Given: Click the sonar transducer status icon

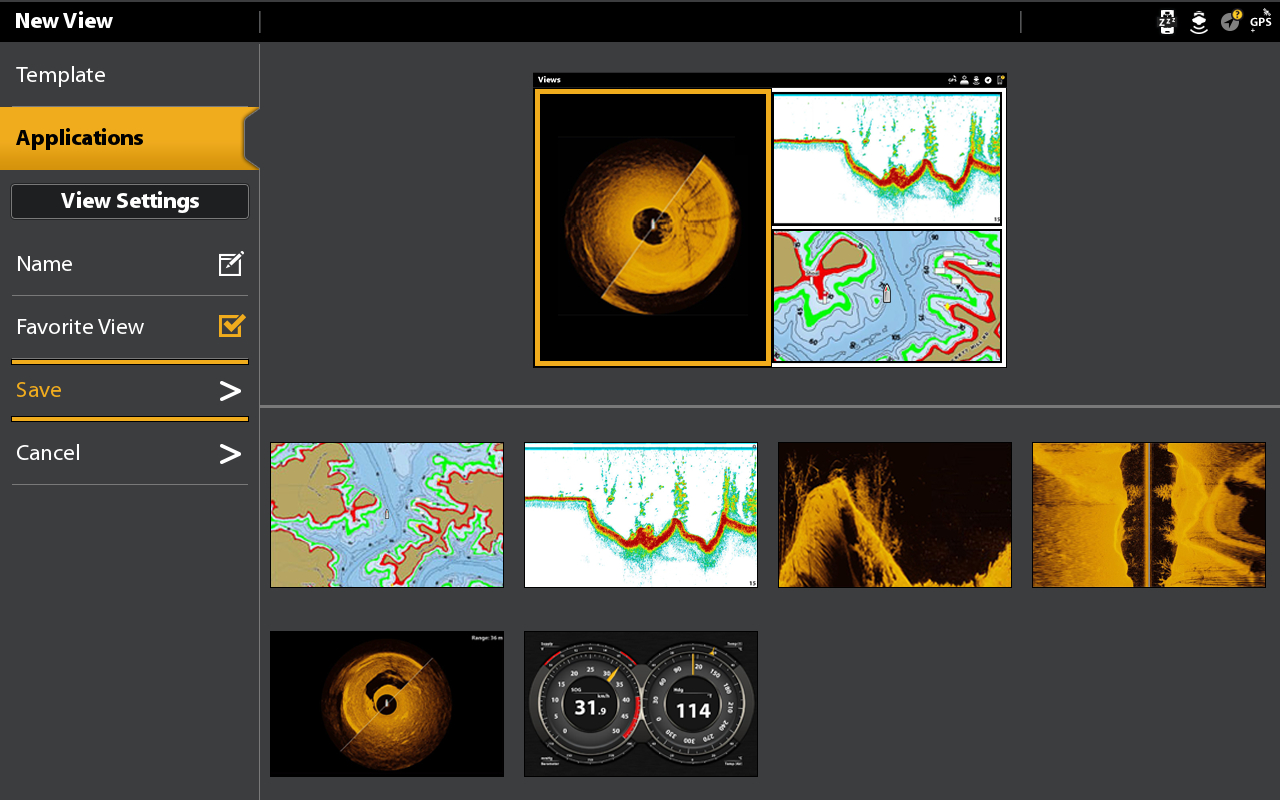Looking at the screenshot, I should click(x=1199, y=22).
